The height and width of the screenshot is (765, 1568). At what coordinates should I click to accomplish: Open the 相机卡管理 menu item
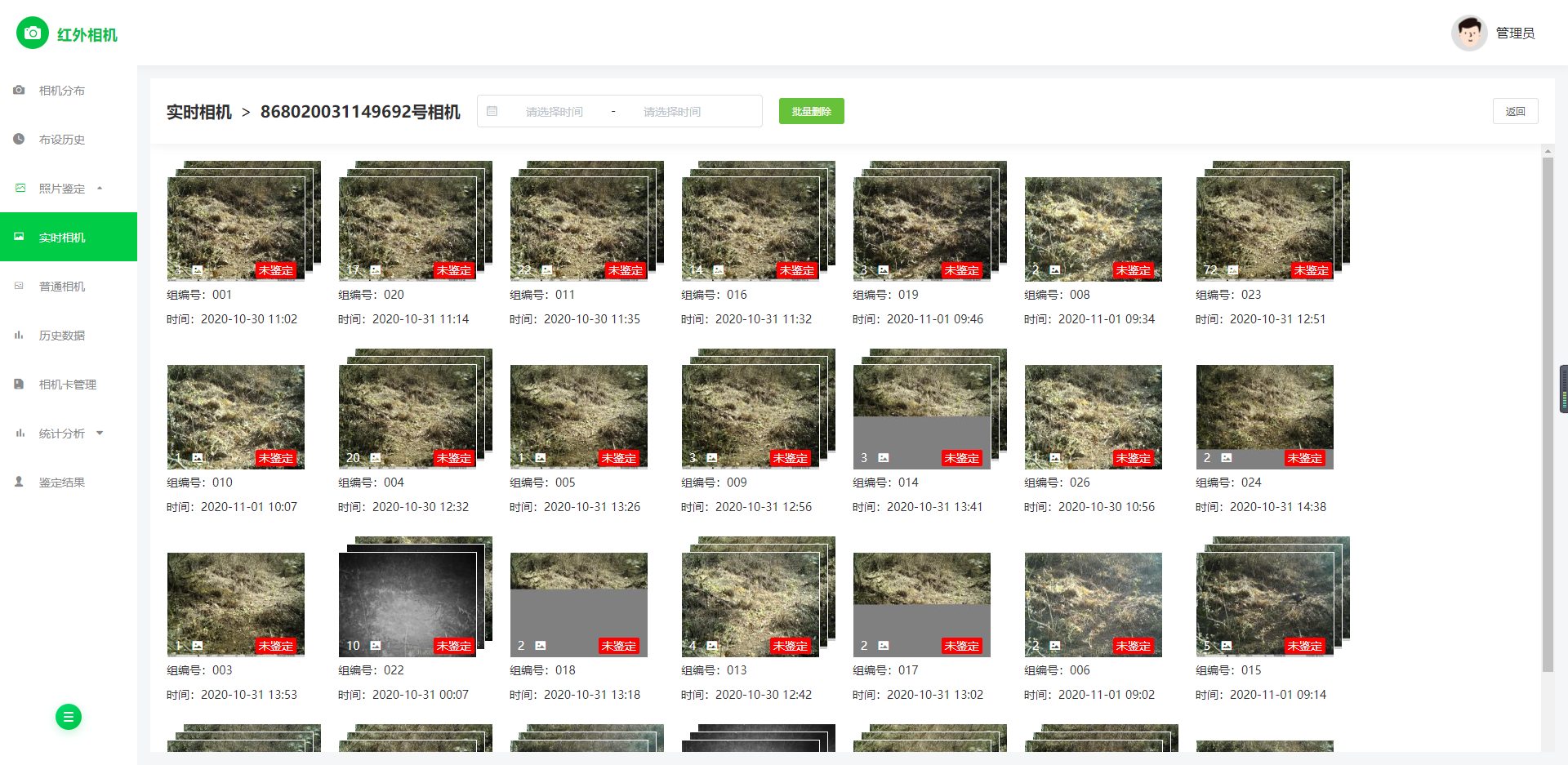[x=69, y=384]
